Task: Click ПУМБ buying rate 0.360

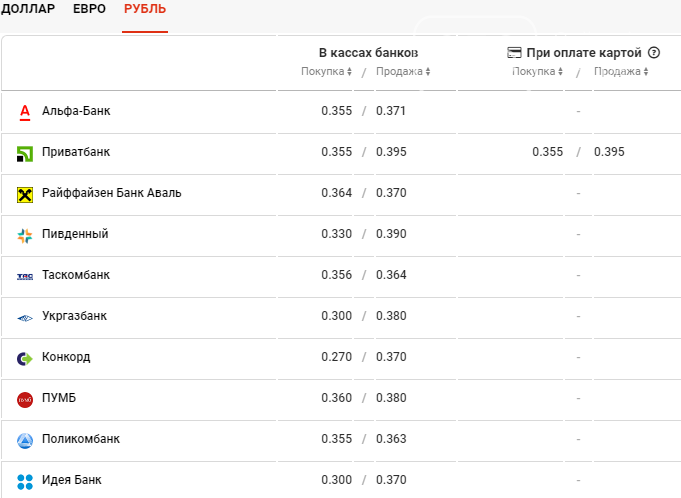Action: (337, 398)
